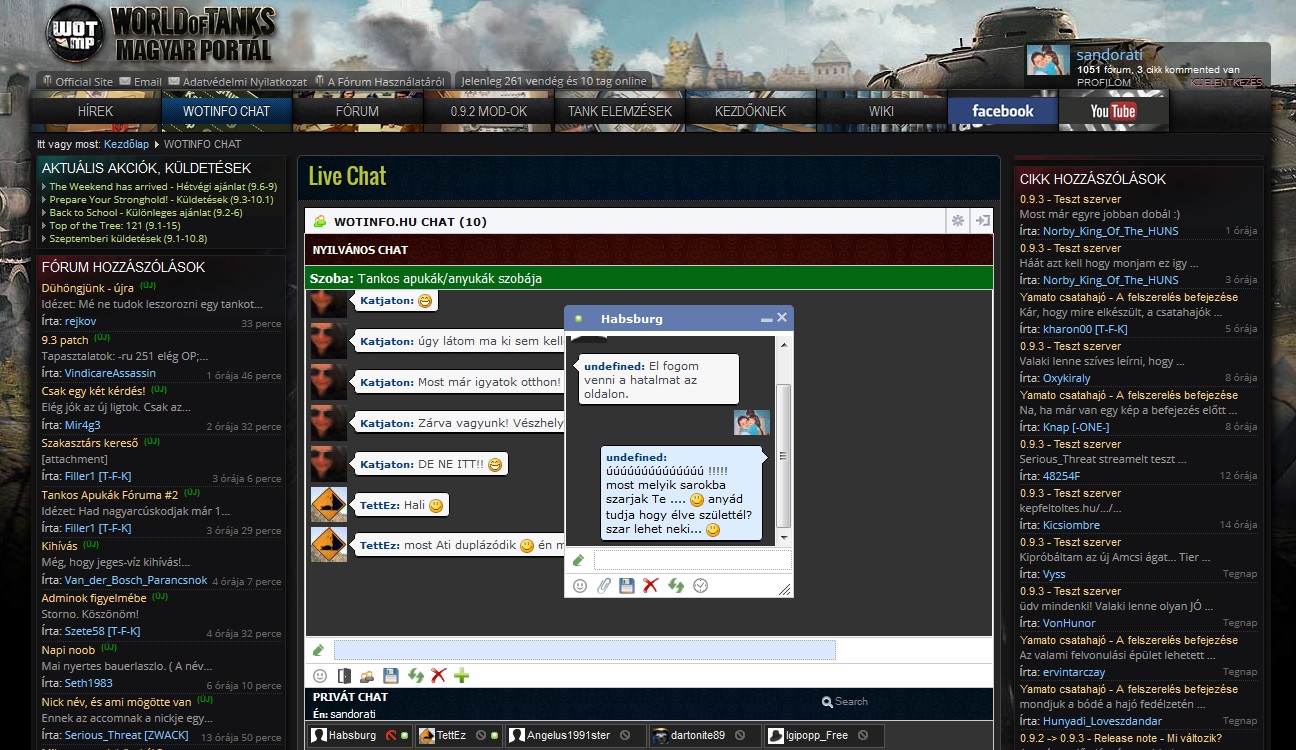This screenshot has width=1296, height=750.
Task: Refresh the Habsburg private chat window
Action: [x=676, y=586]
